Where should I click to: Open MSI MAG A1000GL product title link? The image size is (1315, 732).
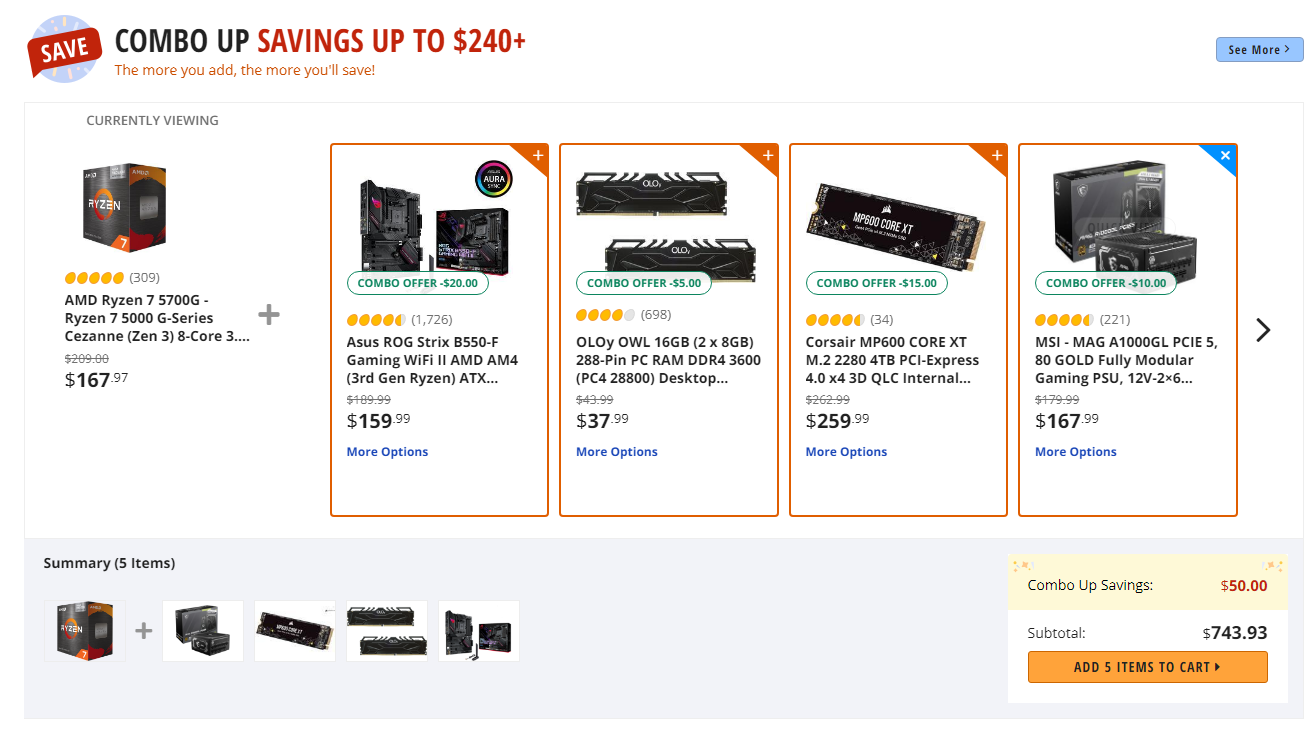pos(1126,360)
